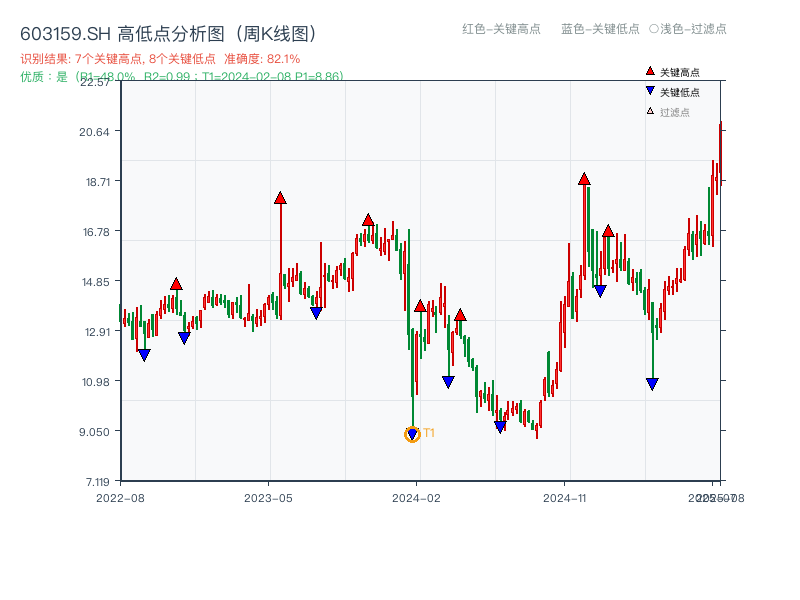Click the blue low marker near 10.98 in spring 2024

(448, 382)
